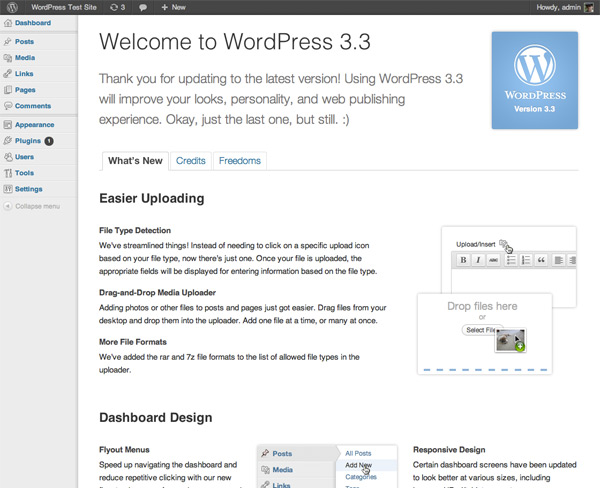
Task: Click the Pages icon in sidebar
Action: pyautogui.click(x=8, y=90)
